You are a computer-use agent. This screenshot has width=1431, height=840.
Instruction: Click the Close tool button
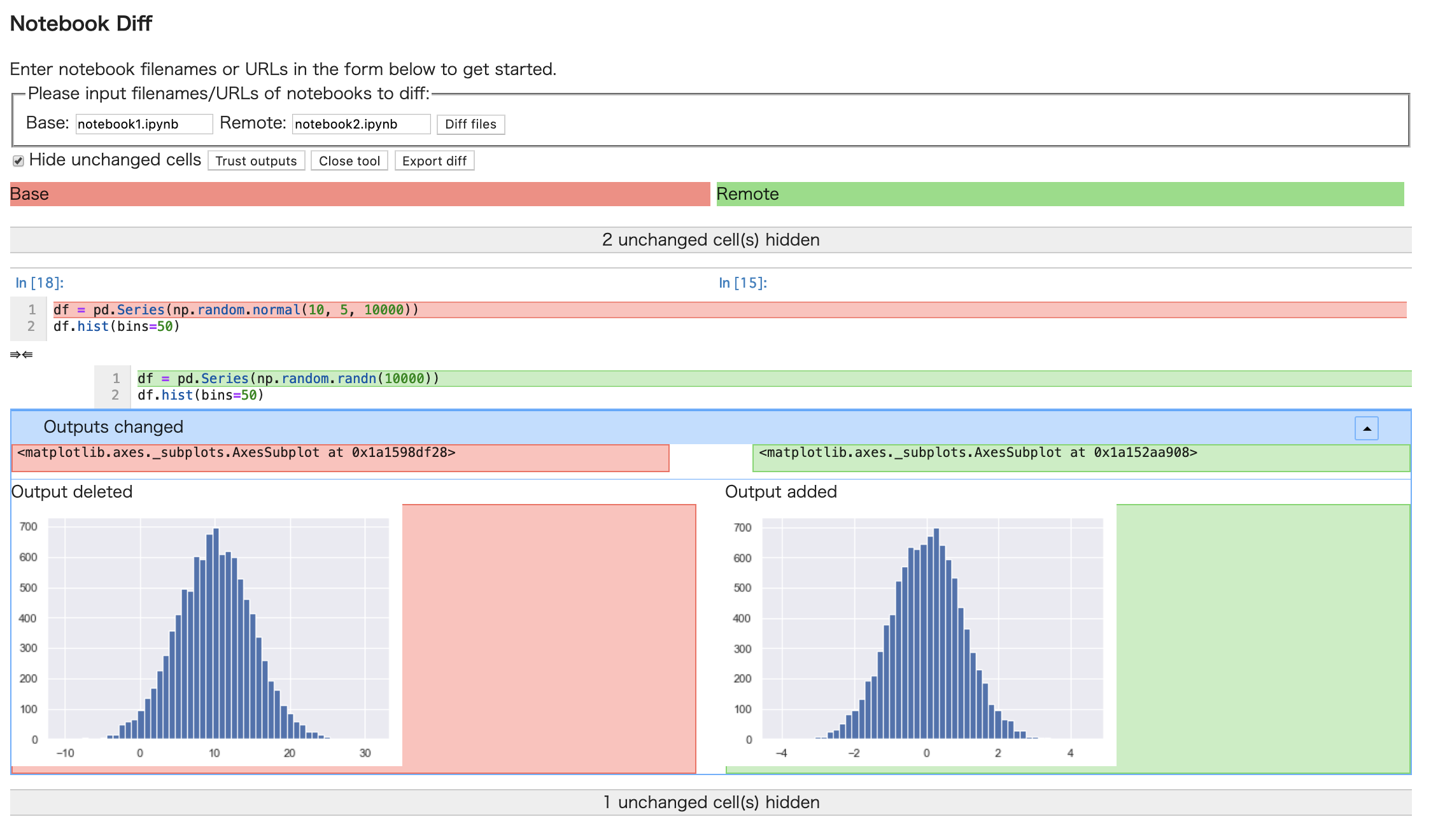pos(349,161)
